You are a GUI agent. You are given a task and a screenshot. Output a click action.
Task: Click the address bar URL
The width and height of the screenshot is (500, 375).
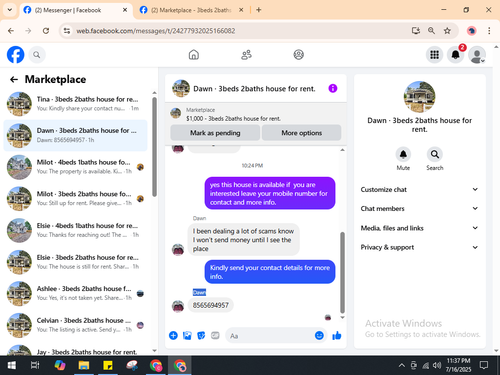156,31
